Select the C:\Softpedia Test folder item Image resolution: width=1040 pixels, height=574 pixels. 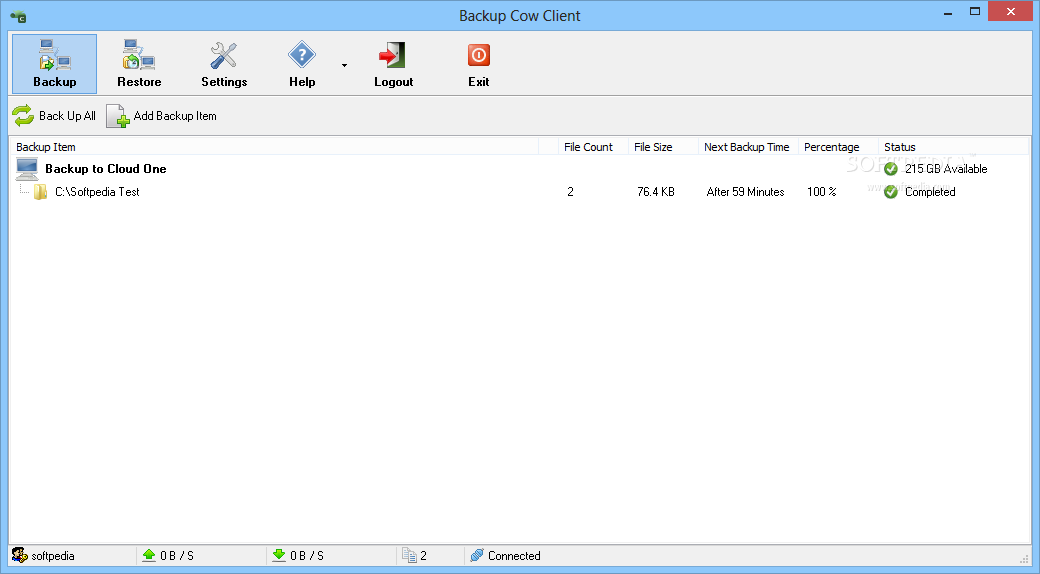point(98,192)
